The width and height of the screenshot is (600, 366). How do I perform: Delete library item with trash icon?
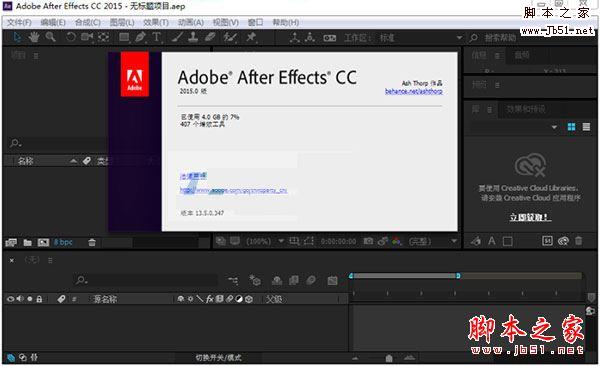pyautogui.click(x=579, y=241)
